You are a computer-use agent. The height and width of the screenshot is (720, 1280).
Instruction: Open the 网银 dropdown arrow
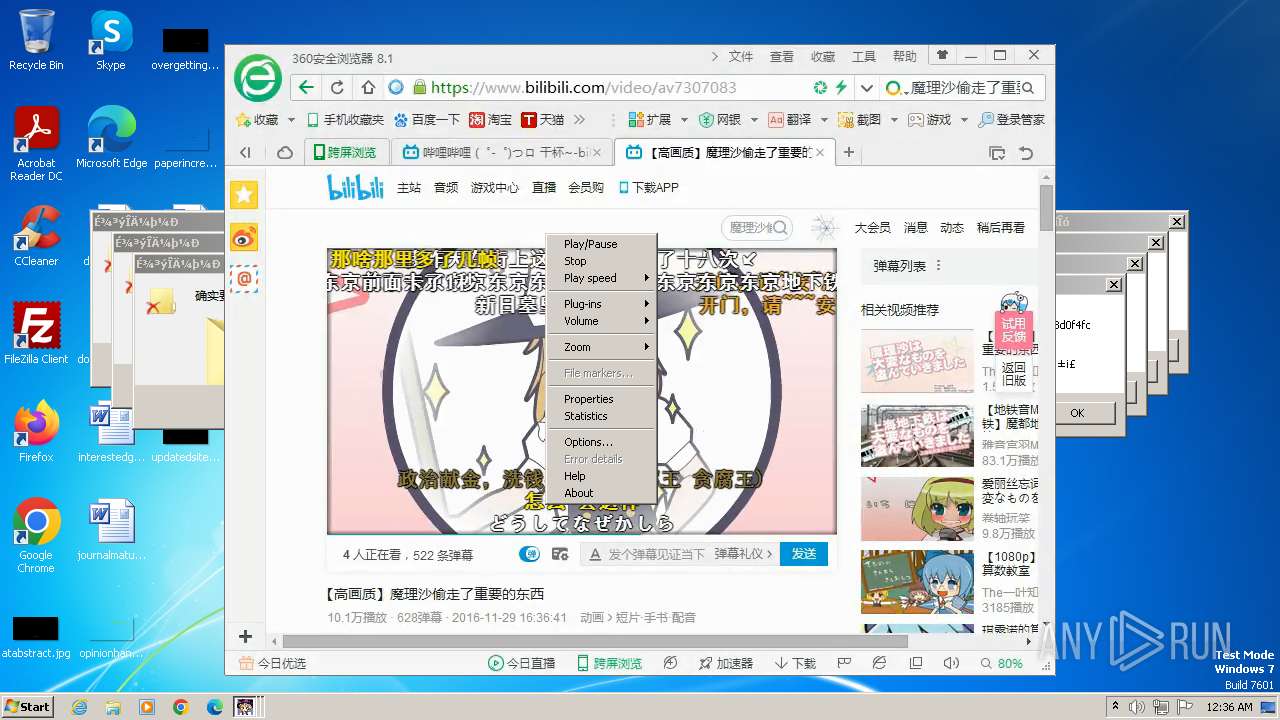(x=754, y=120)
